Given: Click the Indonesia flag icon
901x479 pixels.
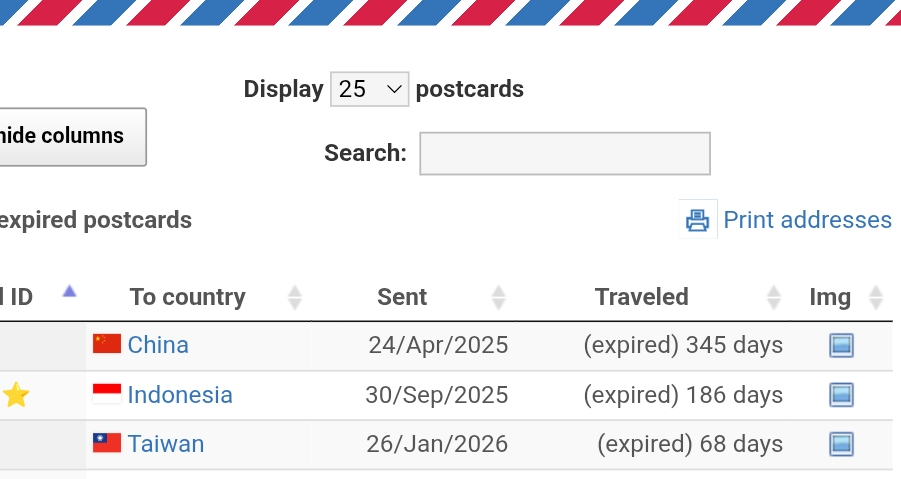Looking at the screenshot, I should (x=107, y=395).
